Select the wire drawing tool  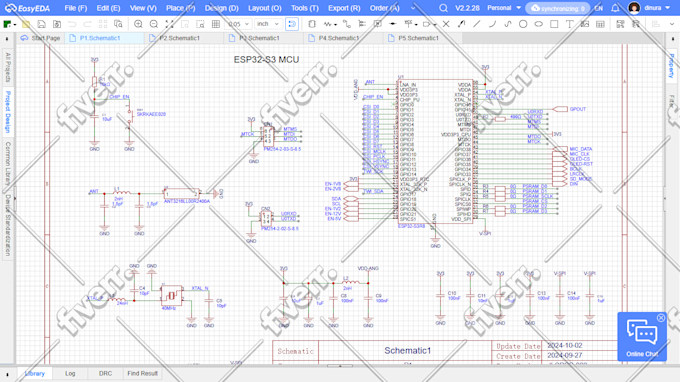click(347, 24)
